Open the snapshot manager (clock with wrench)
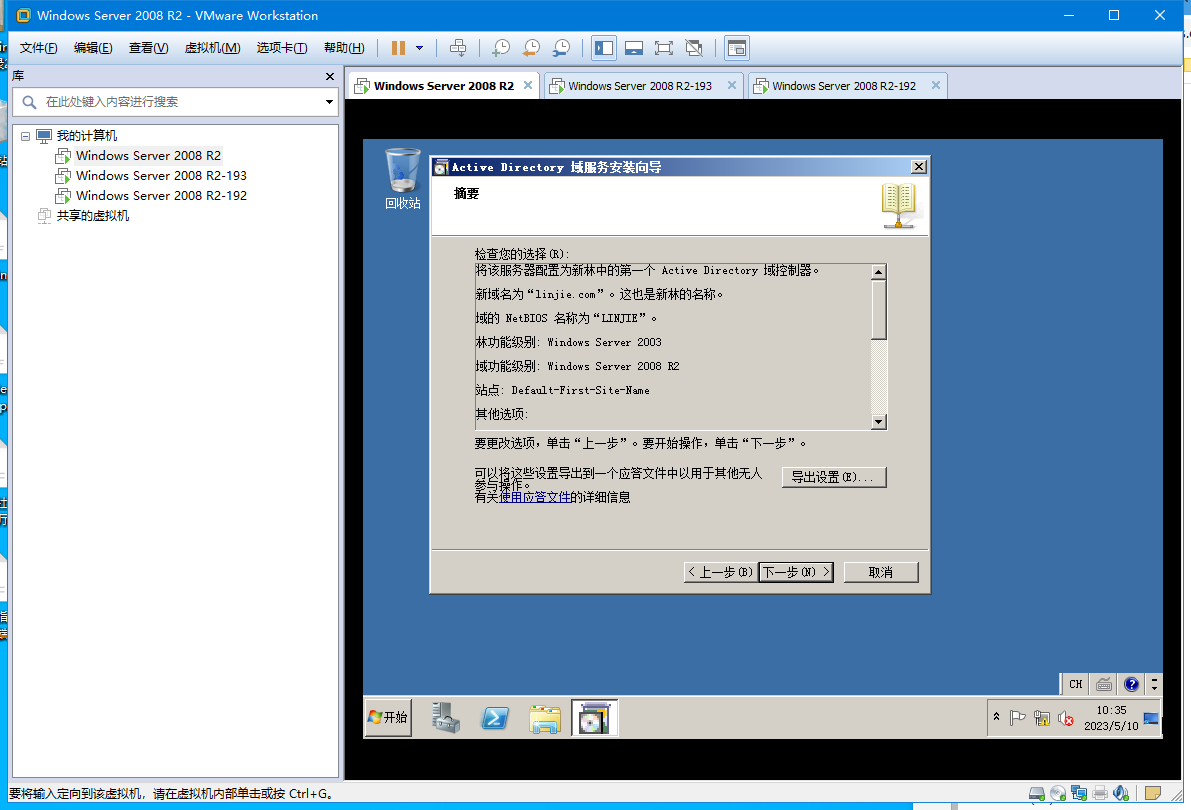Image resolution: width=1191 pixels, height=810 pixels. pos(561,48)
